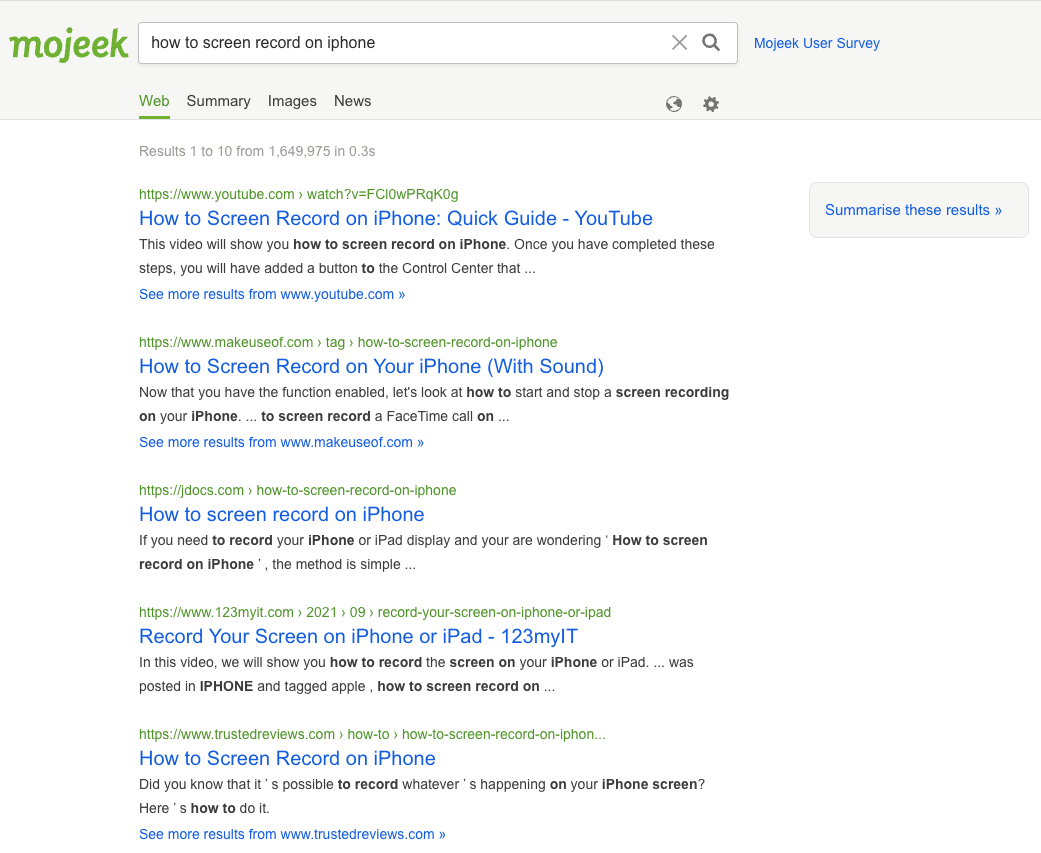This screenshot has width=1041, height=853.
Task: Switch to the News tab
Action: [353, 101]
